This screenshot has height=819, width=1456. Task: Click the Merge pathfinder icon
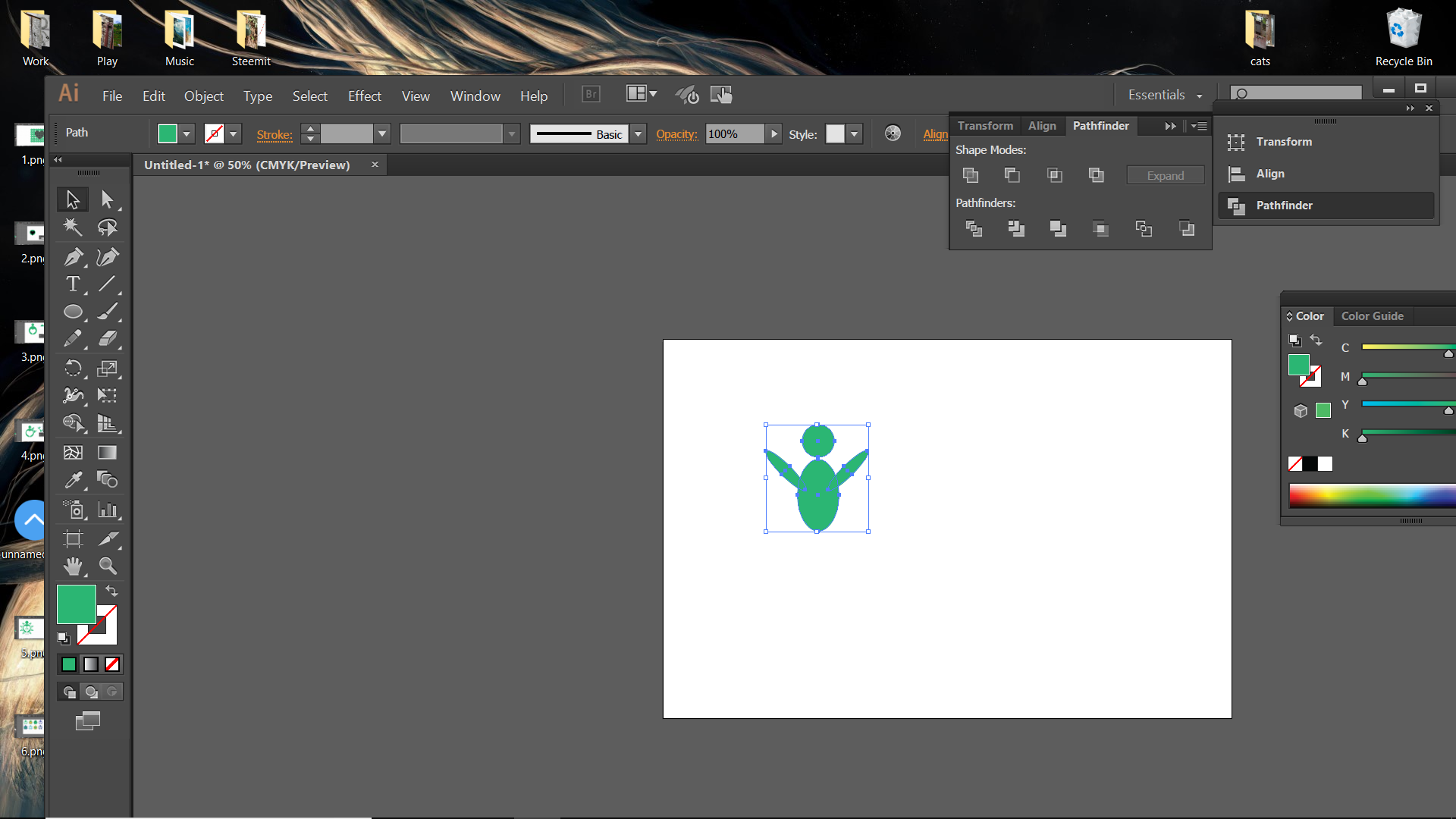[1058, 228]
